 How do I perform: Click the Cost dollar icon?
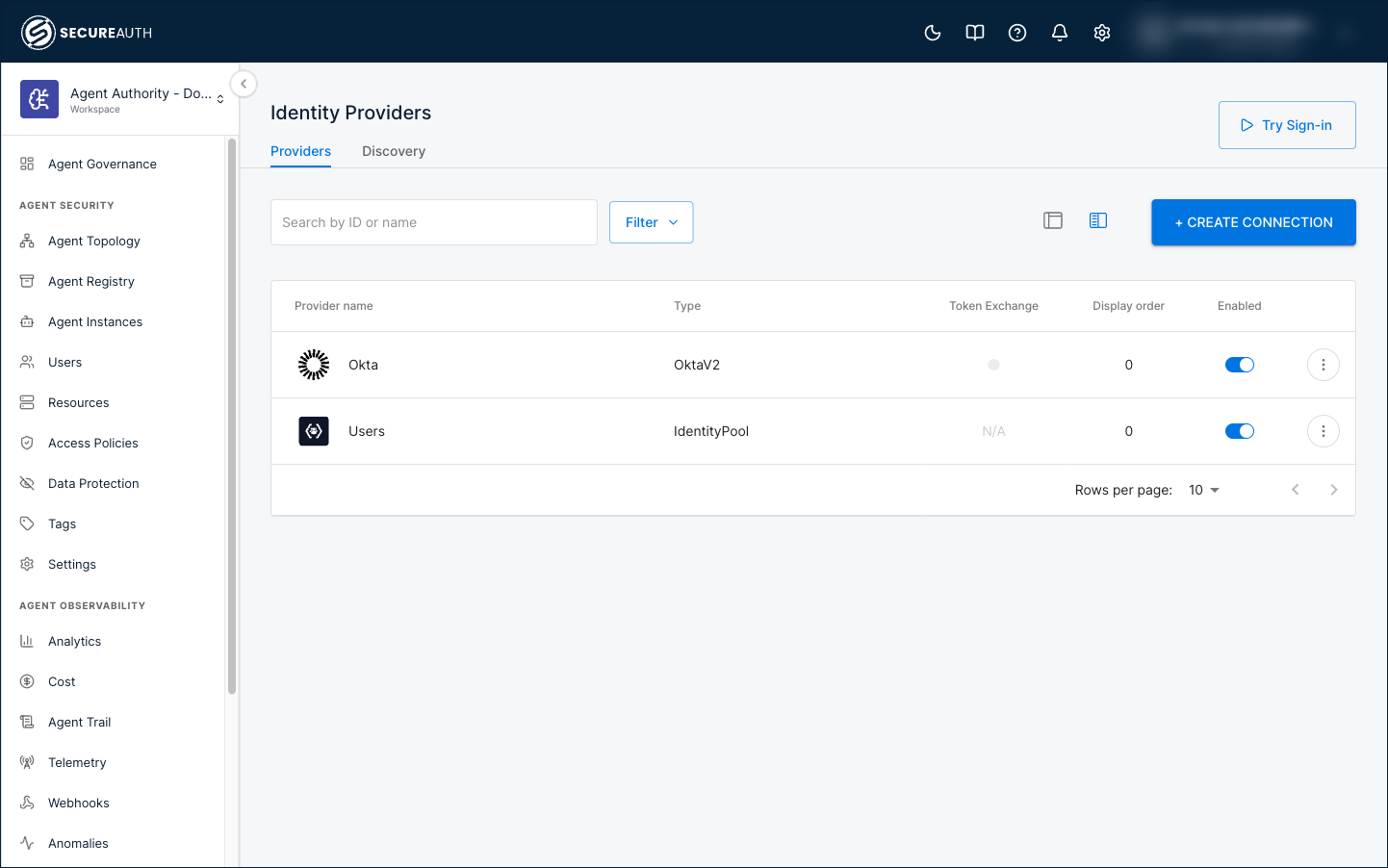pyautogui.click(x=27, y=681)
